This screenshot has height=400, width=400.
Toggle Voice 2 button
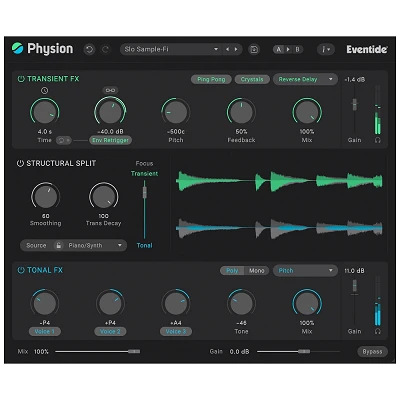pyautogui.click(x=110, y=332)
